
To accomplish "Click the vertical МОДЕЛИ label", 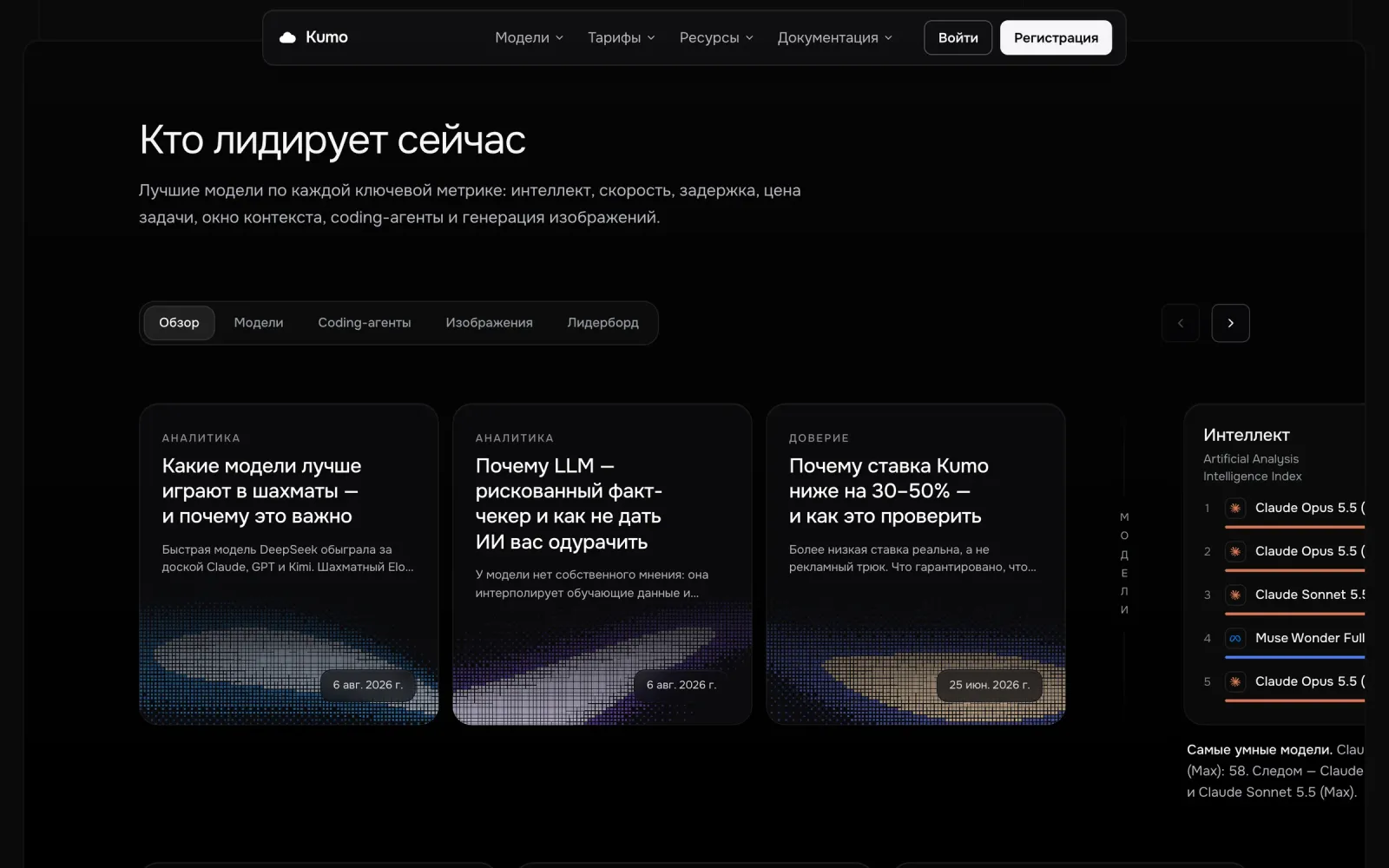I will pos(1124,563).
